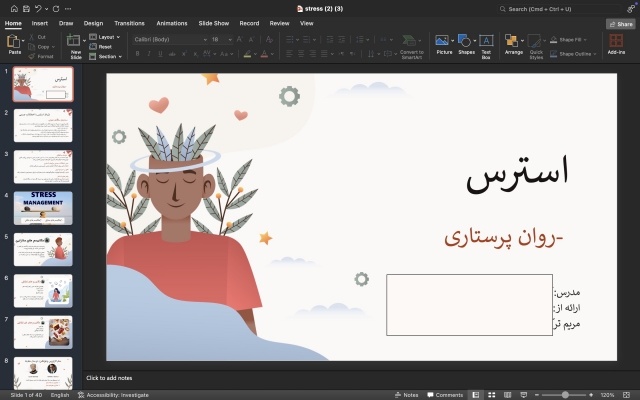Image resolution: width=640 pixels, height=400 pixels.
Task: Clear all text formatting
Action: [269, 39]
